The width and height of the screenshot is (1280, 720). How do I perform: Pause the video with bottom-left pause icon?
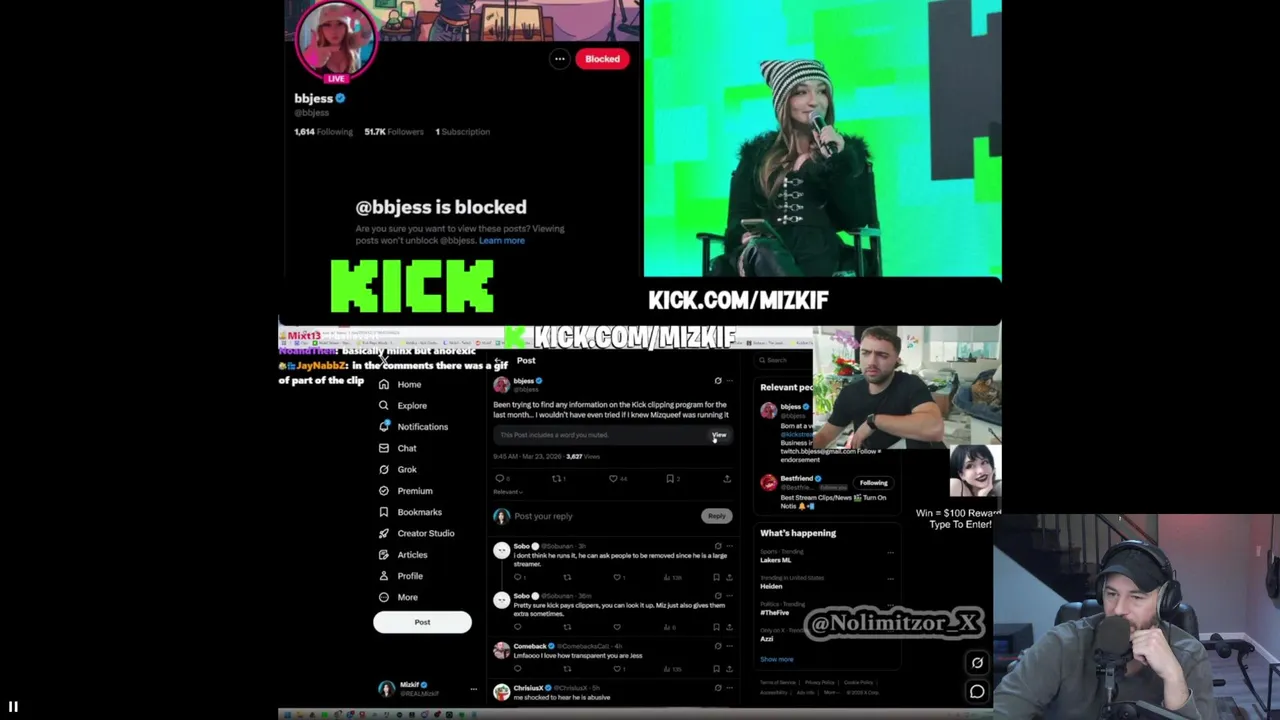coord(13,707)
